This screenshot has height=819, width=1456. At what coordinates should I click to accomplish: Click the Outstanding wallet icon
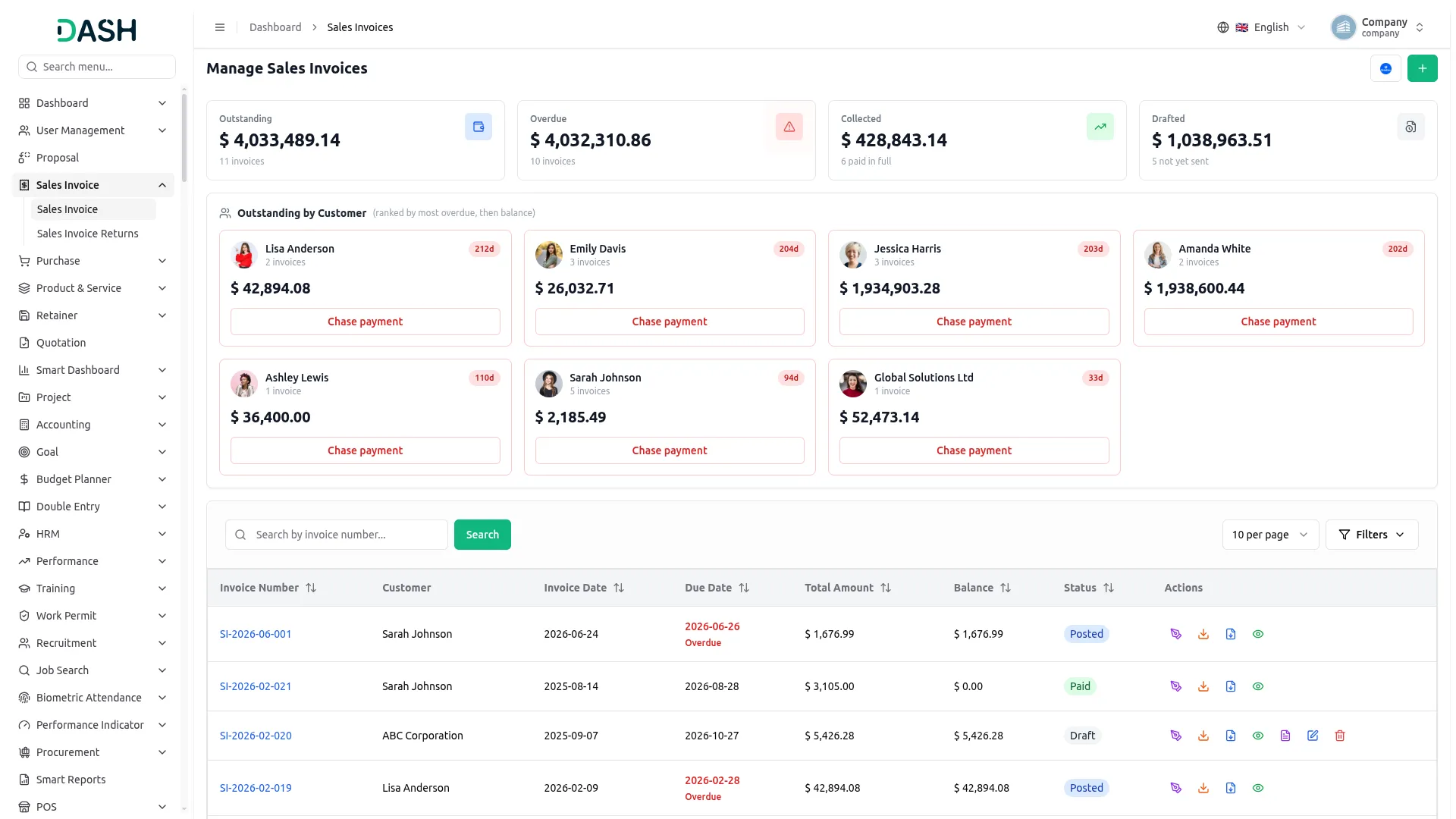click(x=479, y=127)
